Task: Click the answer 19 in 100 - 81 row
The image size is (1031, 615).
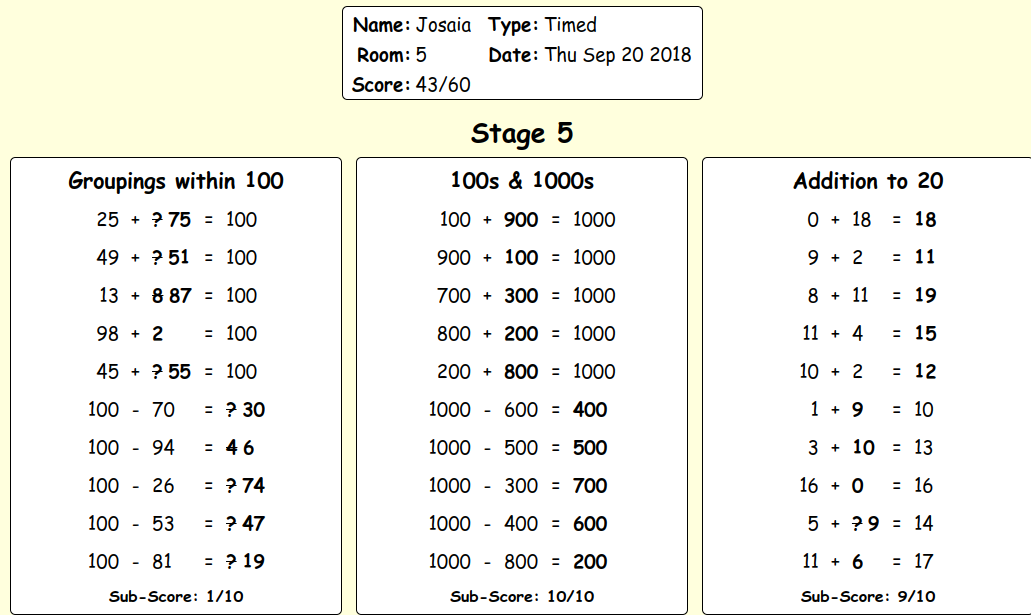Action: [253, 562]
